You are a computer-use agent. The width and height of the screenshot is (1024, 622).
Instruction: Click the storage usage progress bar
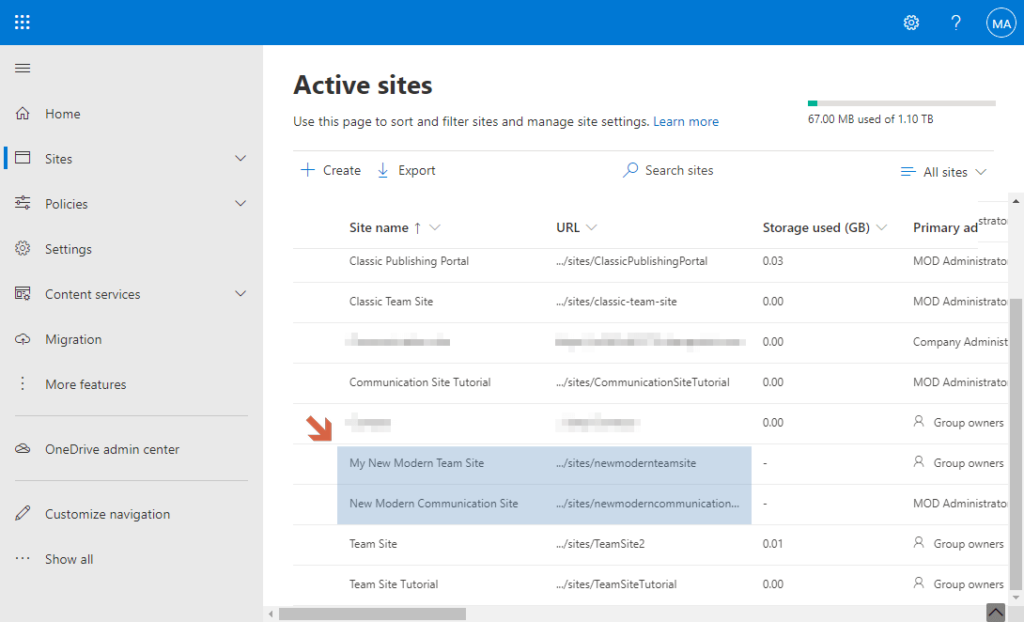click(901, 103)
